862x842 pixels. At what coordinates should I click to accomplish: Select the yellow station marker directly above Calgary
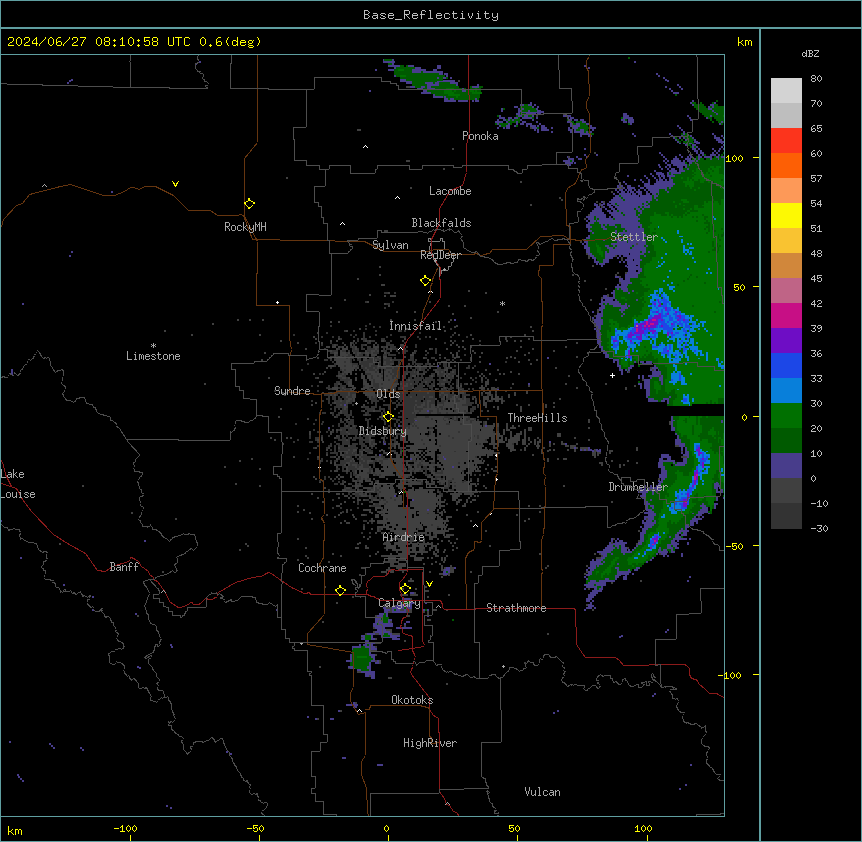pyautogui.click(x=405, y=589)
